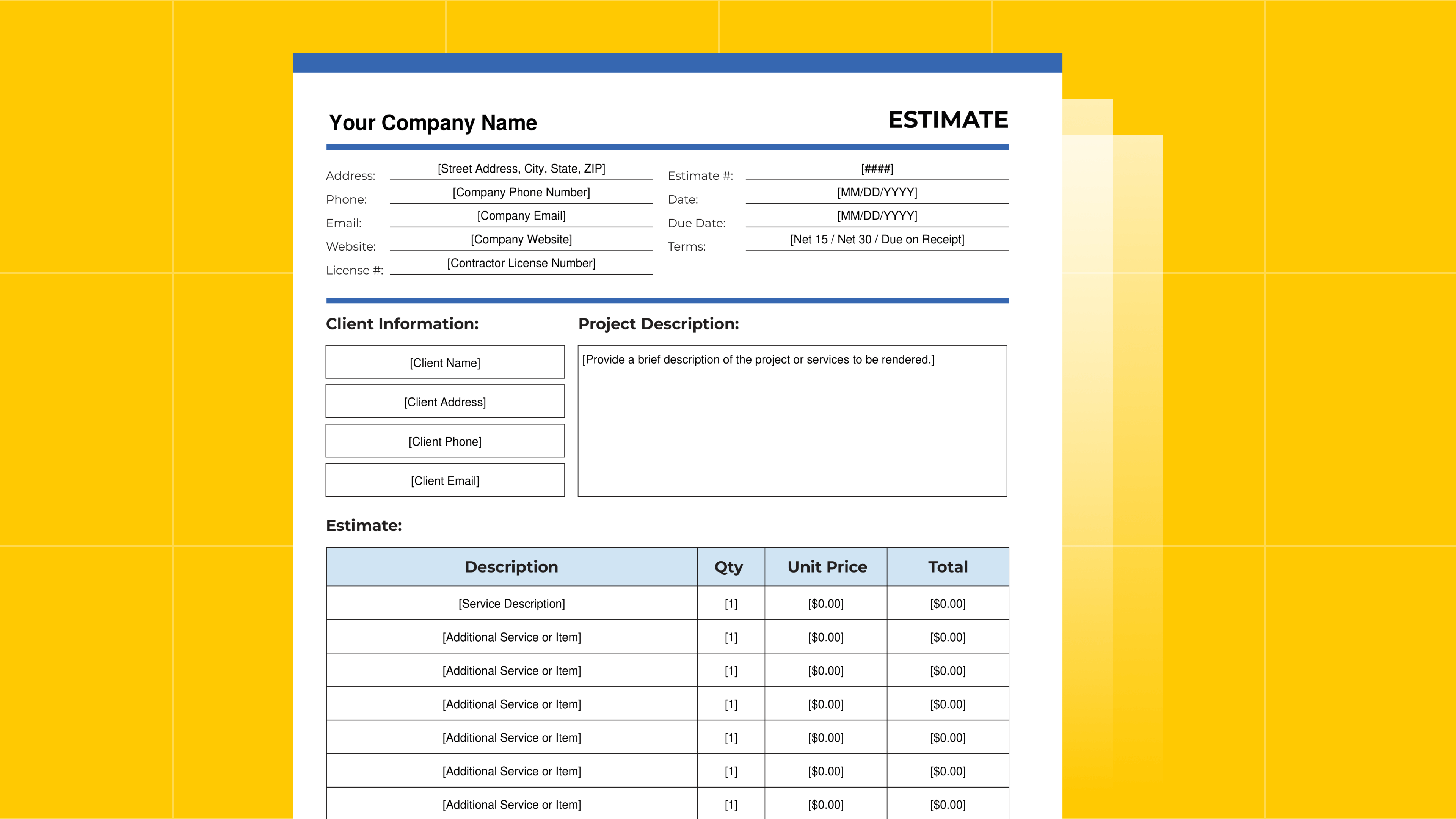
Task: Click the project description text box
Action: pyautogui.click(x=792, y=421)
